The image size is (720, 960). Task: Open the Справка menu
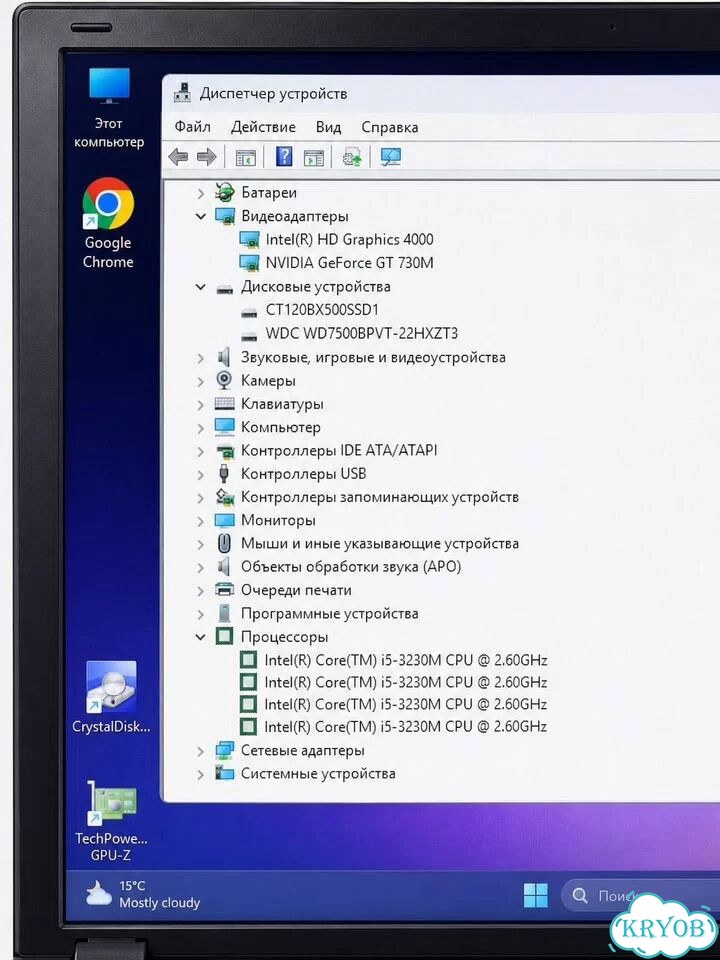pyautogui.click(x=390, y=127)
